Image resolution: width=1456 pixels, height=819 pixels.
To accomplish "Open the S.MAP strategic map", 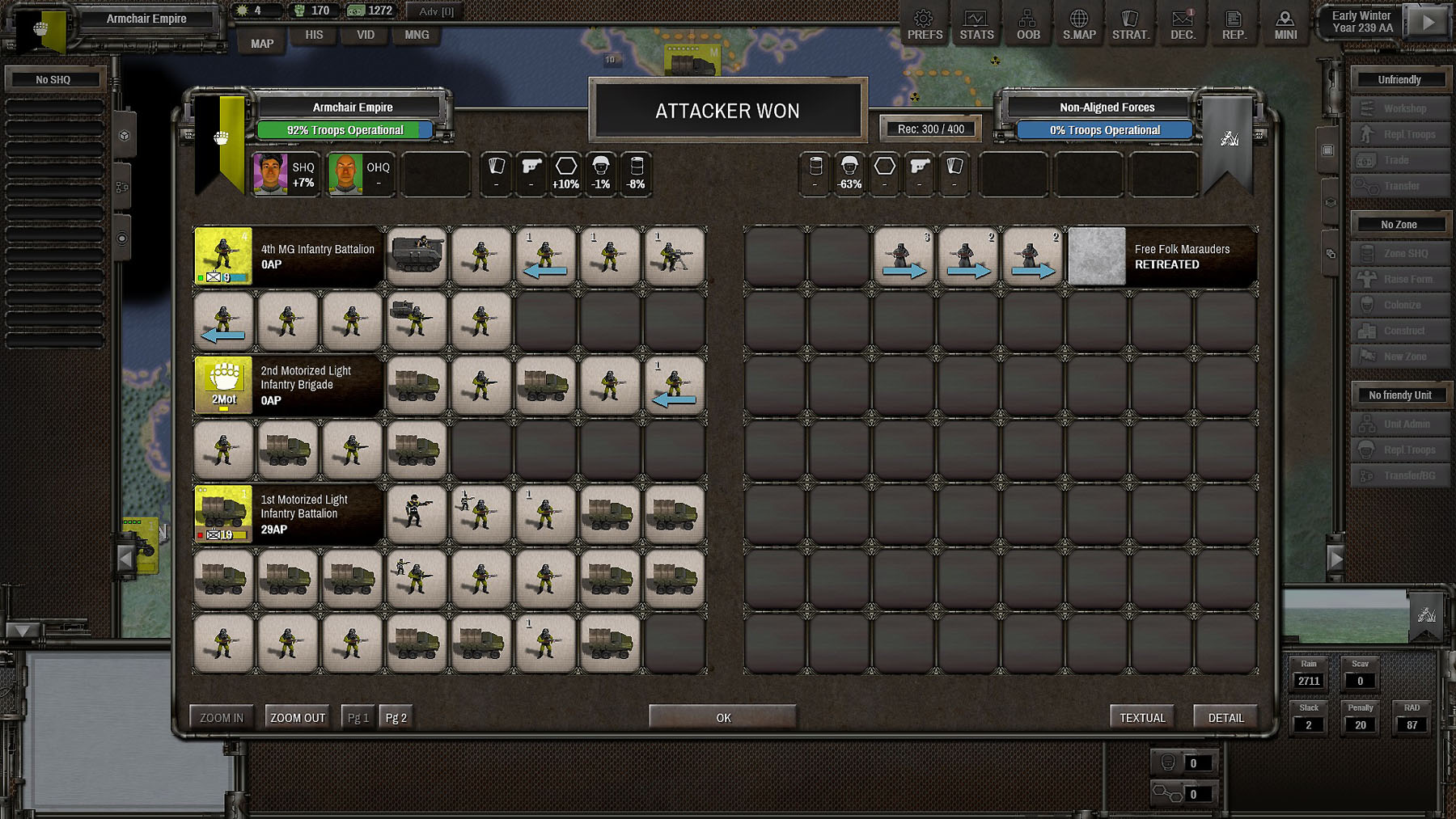I will click(x=1079, y=24).
